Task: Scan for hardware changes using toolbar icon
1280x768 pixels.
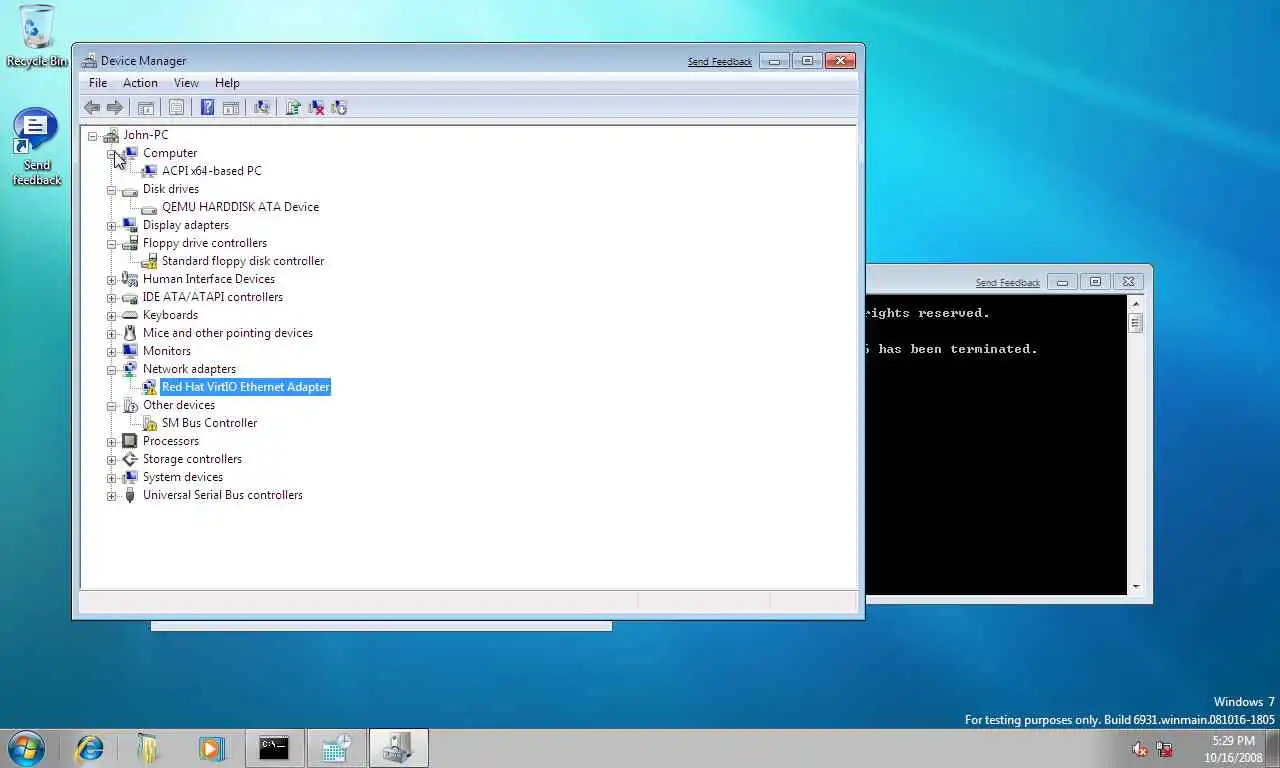Action: (x=262, y=108)
